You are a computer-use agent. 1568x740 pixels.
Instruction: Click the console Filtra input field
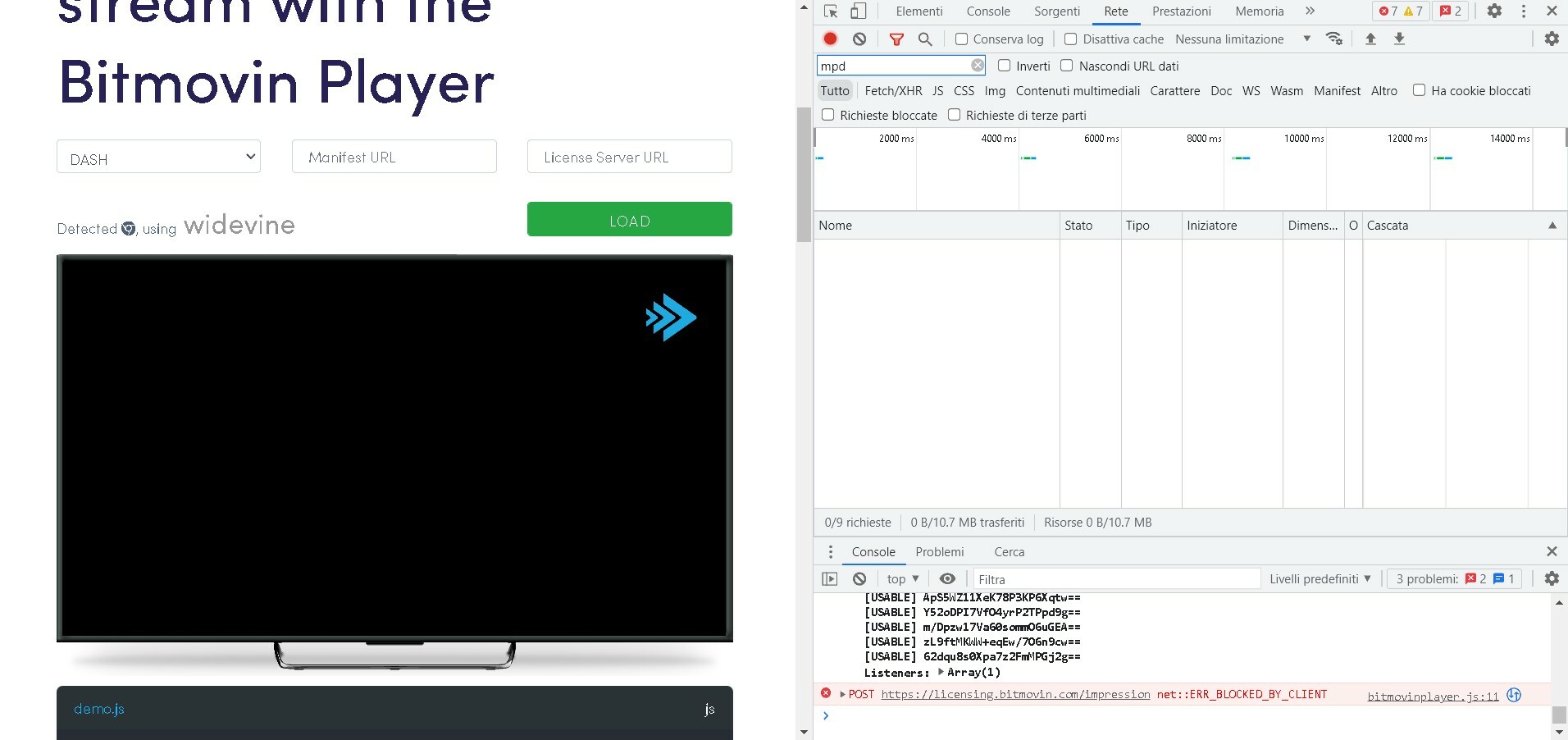click(x=1116, y=579)
